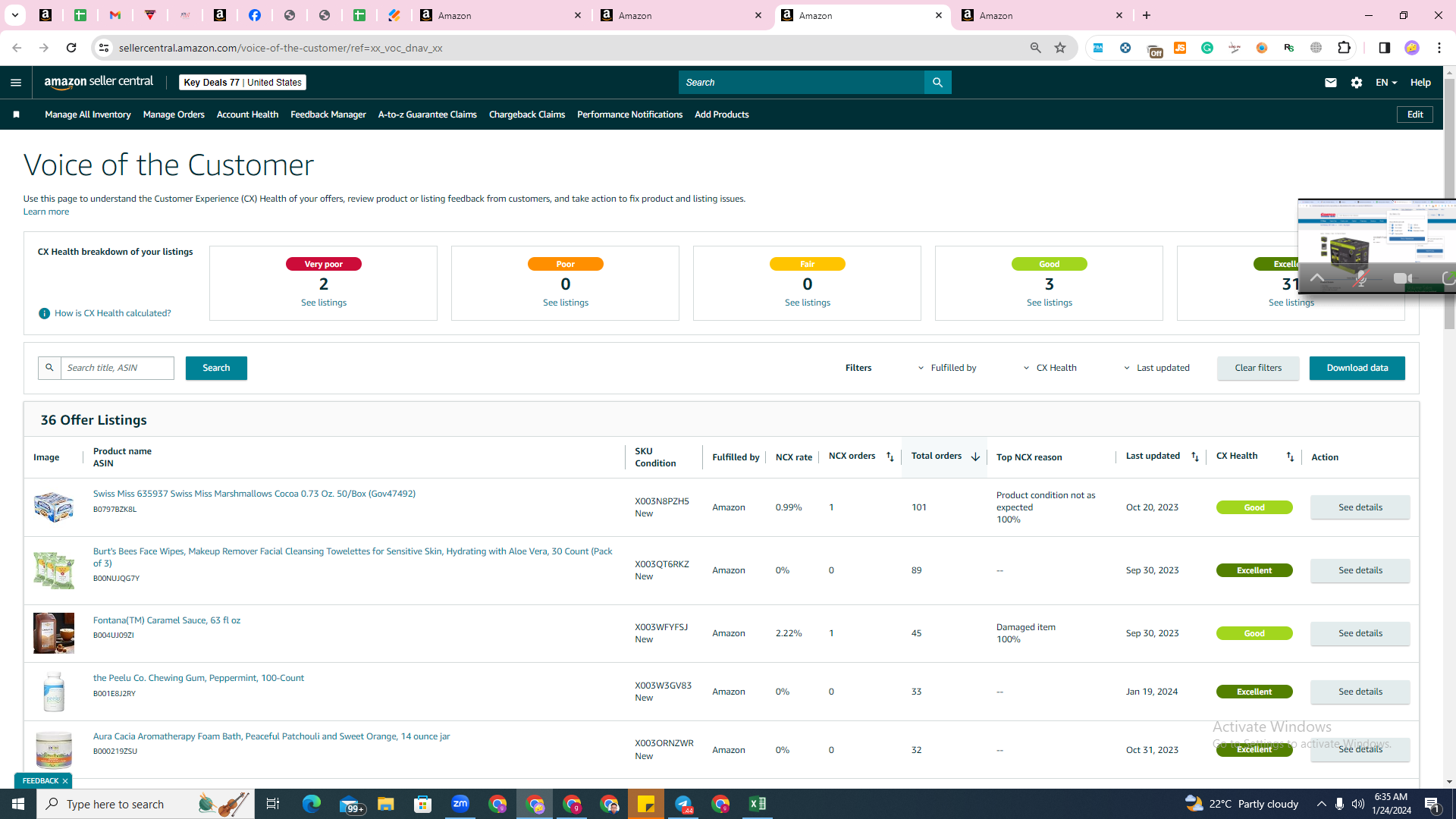The width and height of the screenshot is (1456, 819).
Task: Click the Download data button
Action: [1357, 368]
